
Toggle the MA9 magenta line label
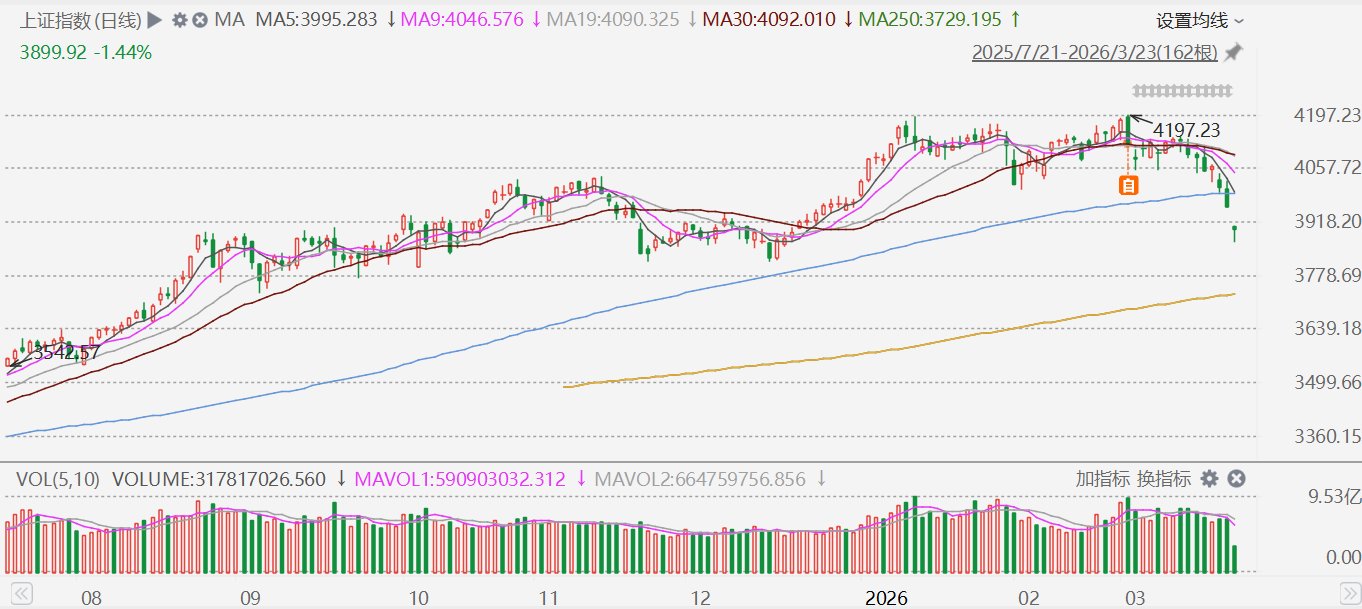point(464,20)
